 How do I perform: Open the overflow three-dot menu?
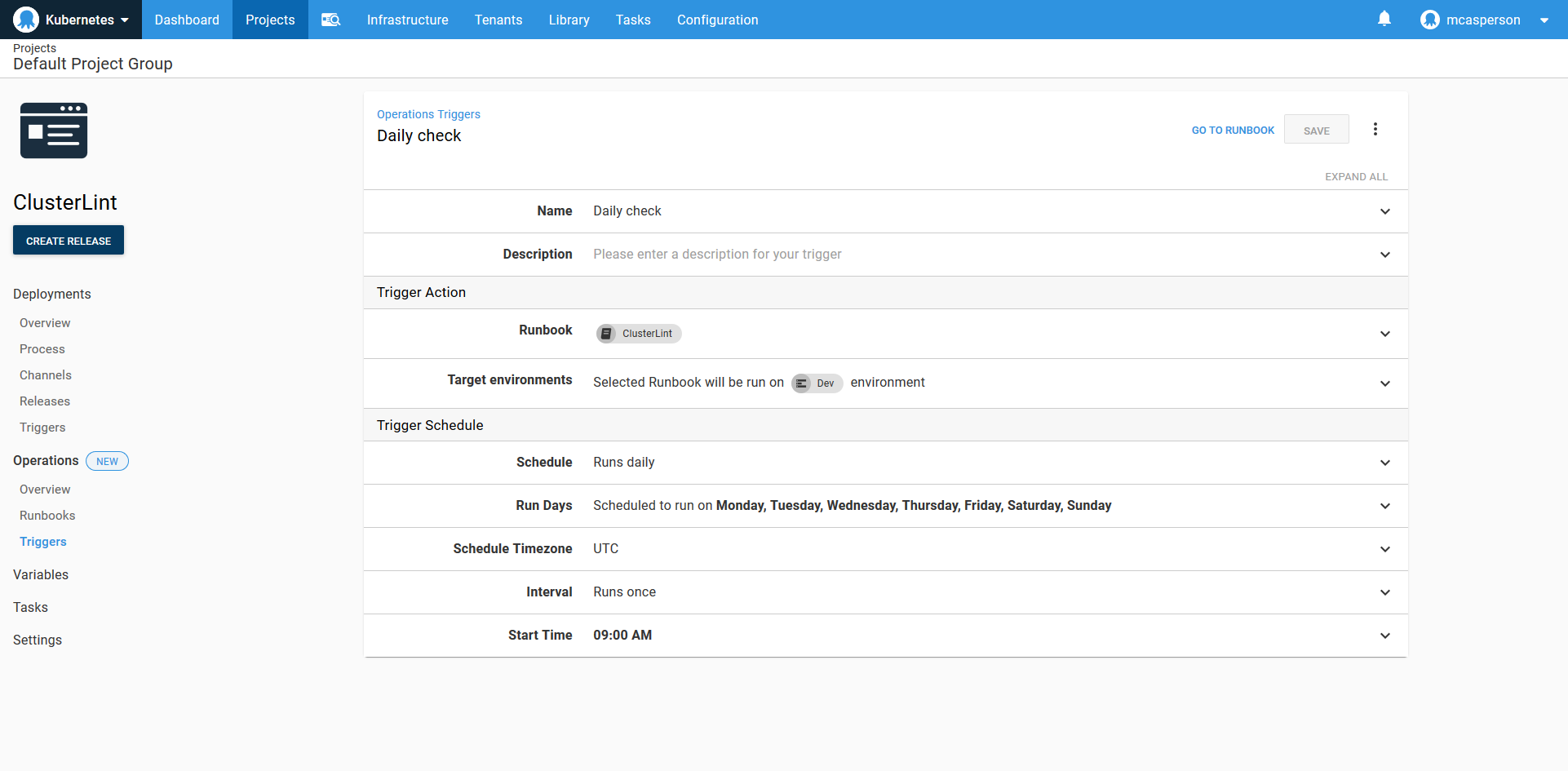pyautogui.click(x=1375, y=128)
